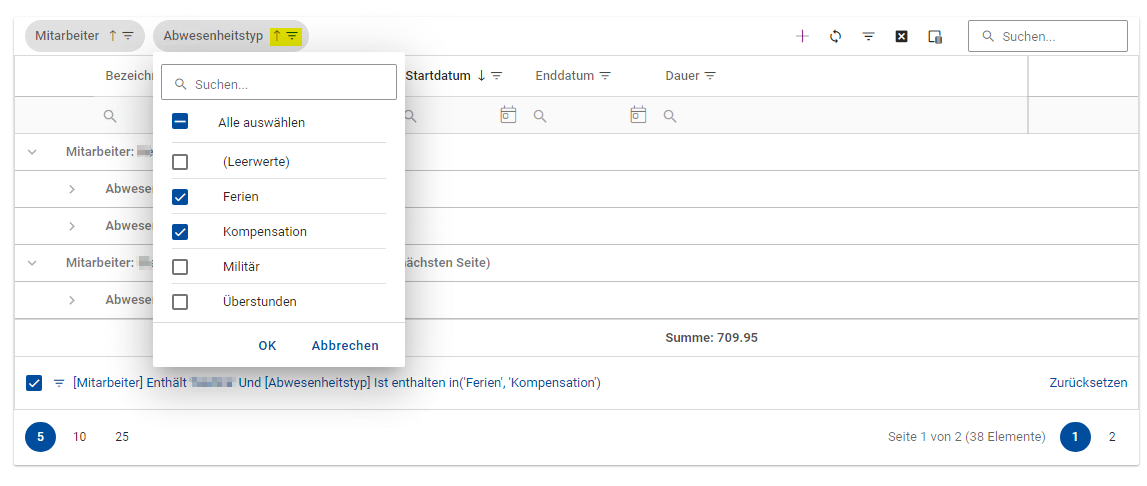Toggle the Alle auswählen checkbox

180,122
